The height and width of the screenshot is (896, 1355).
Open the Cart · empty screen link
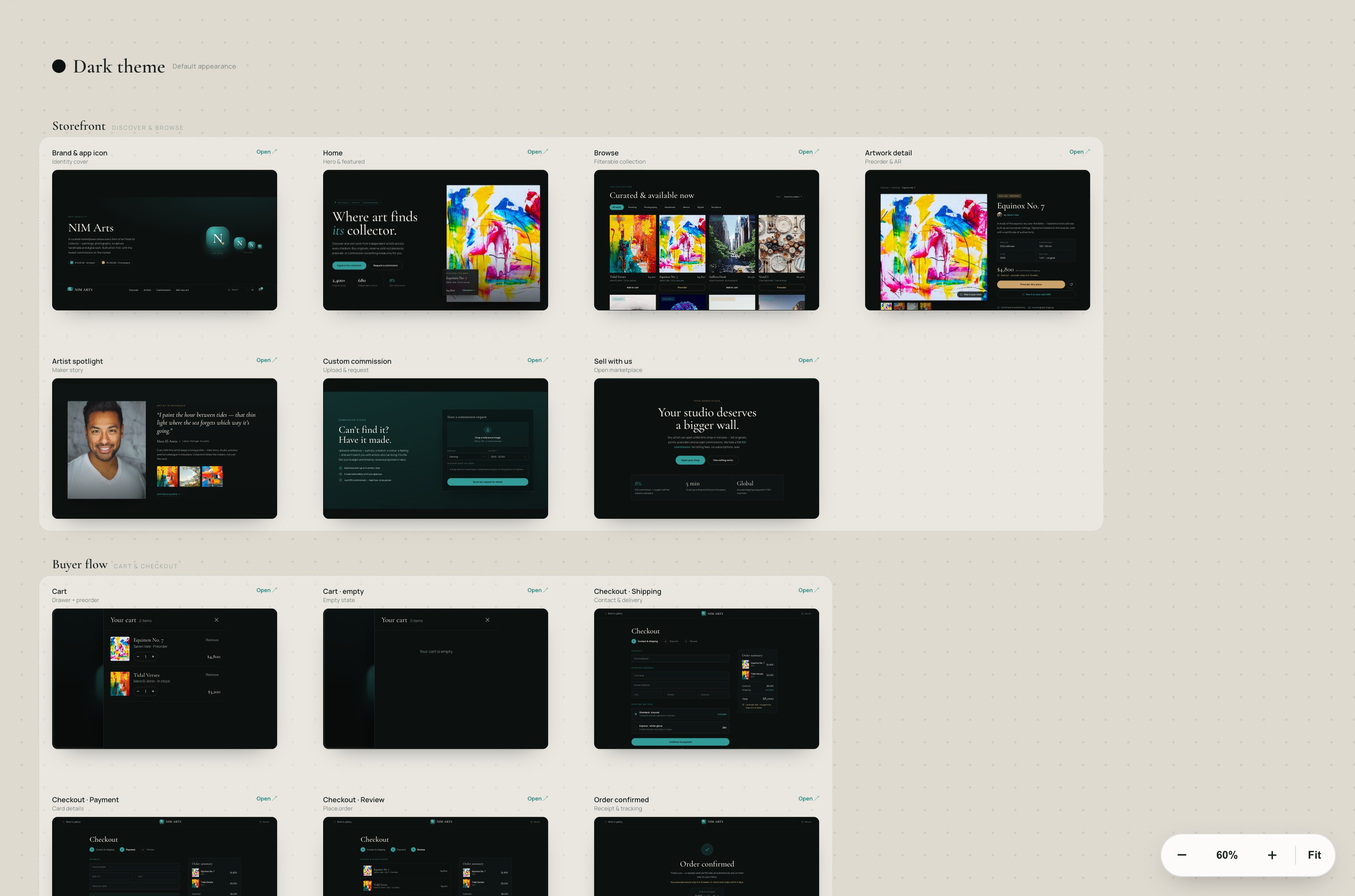click(x=537, y=590)
